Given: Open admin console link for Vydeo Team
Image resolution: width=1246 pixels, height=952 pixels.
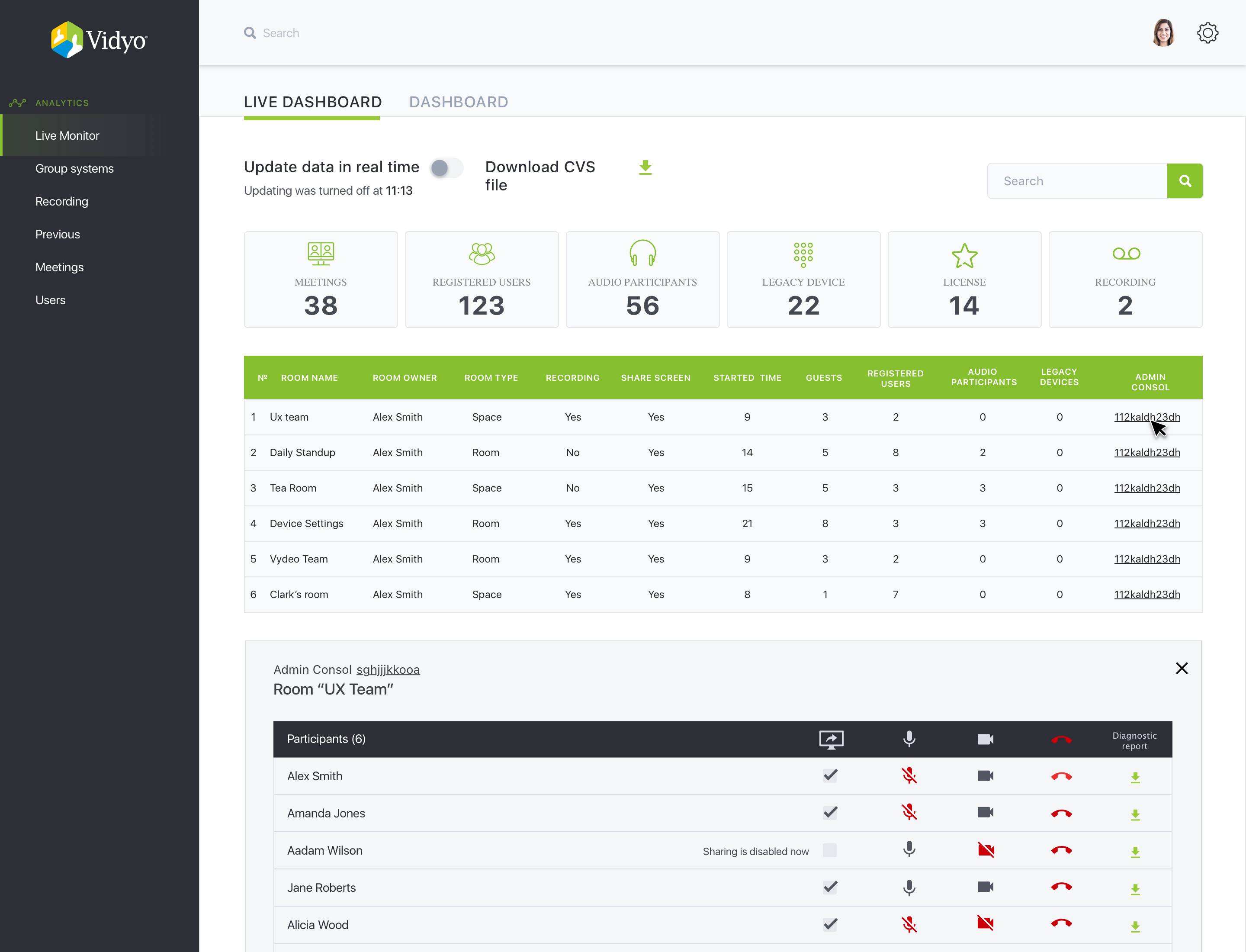Looking at the screenshot, I should tap(1147, 559).
